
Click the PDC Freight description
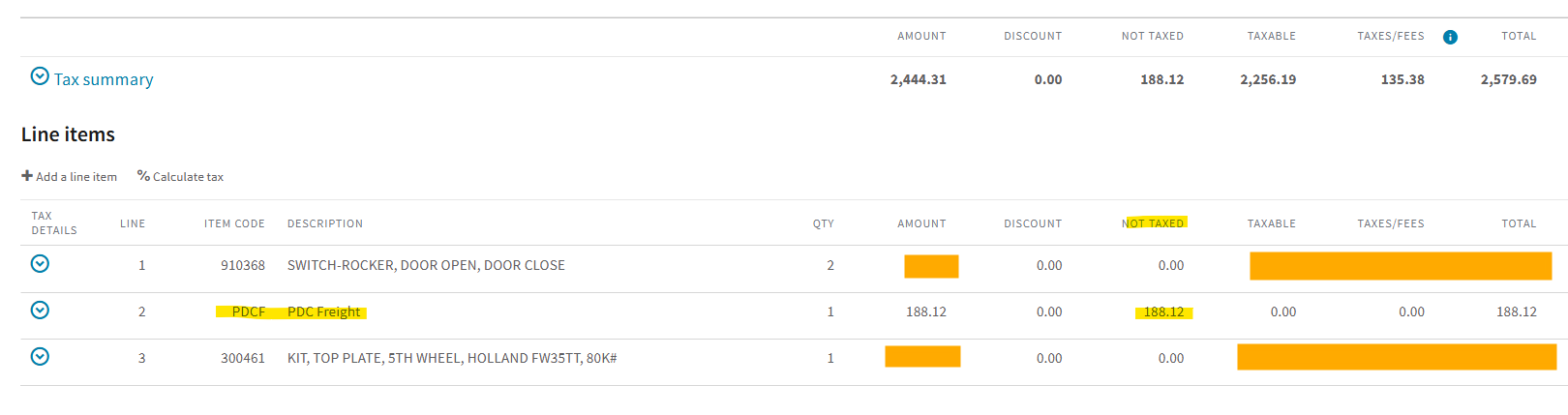coord(324,311)
